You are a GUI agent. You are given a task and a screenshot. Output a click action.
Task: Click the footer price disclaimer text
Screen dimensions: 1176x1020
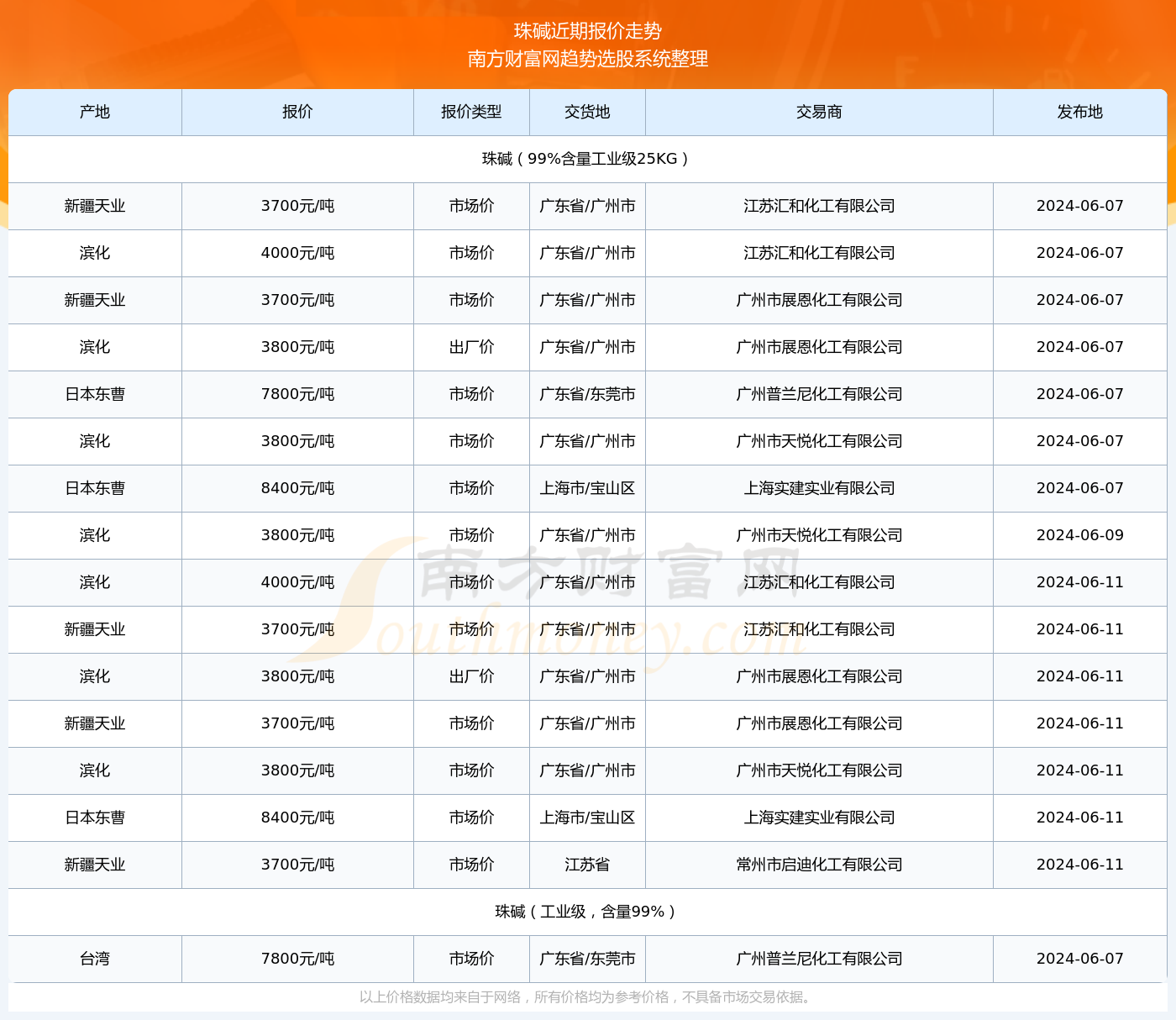click(x=588, y=997)
